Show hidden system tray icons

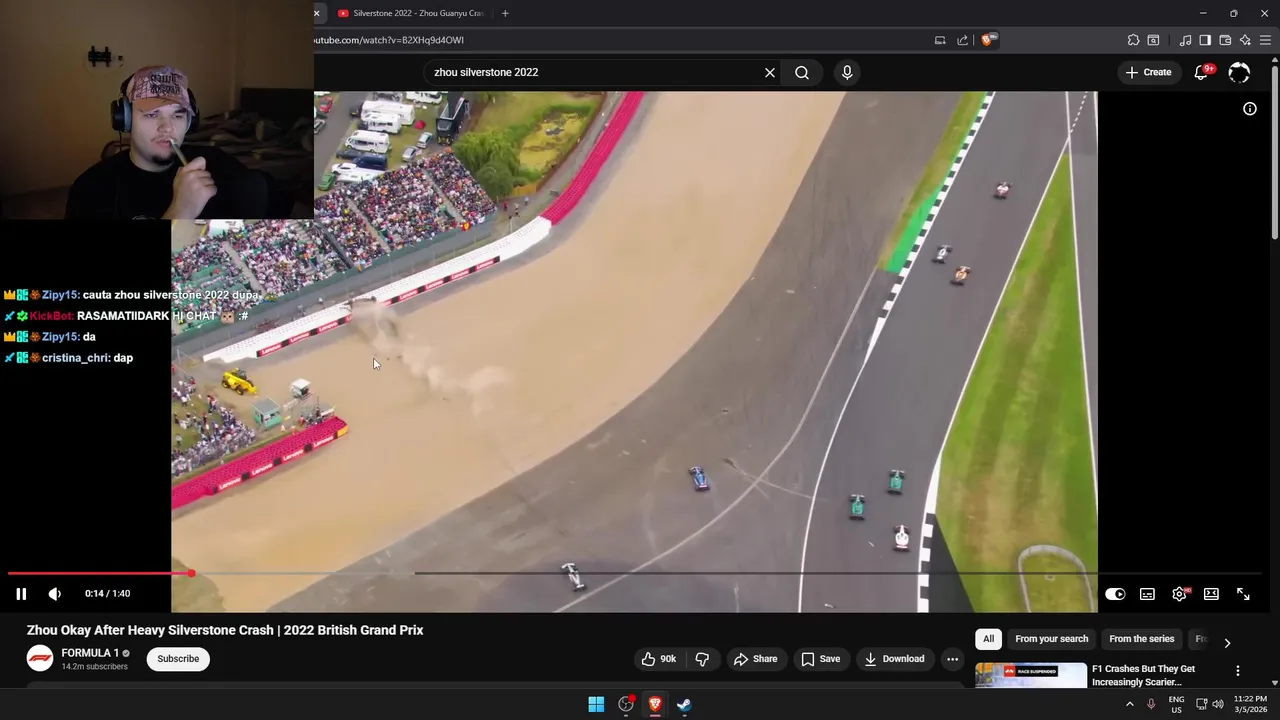click(1130, 704)
